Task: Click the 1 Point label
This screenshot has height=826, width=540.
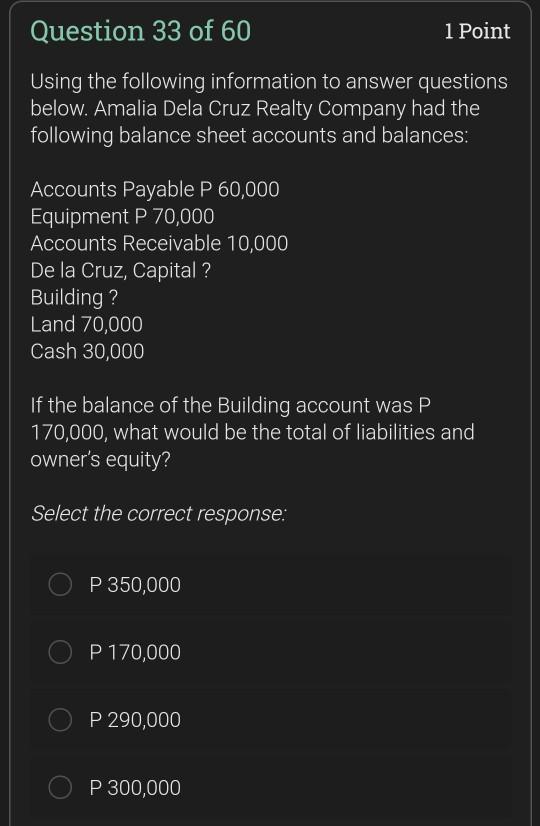Action: pyautogui.click(x=477, y=32)
